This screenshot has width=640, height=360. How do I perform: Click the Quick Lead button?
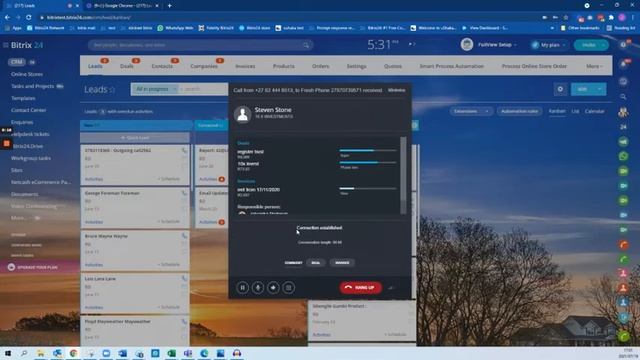coord(135,138)
